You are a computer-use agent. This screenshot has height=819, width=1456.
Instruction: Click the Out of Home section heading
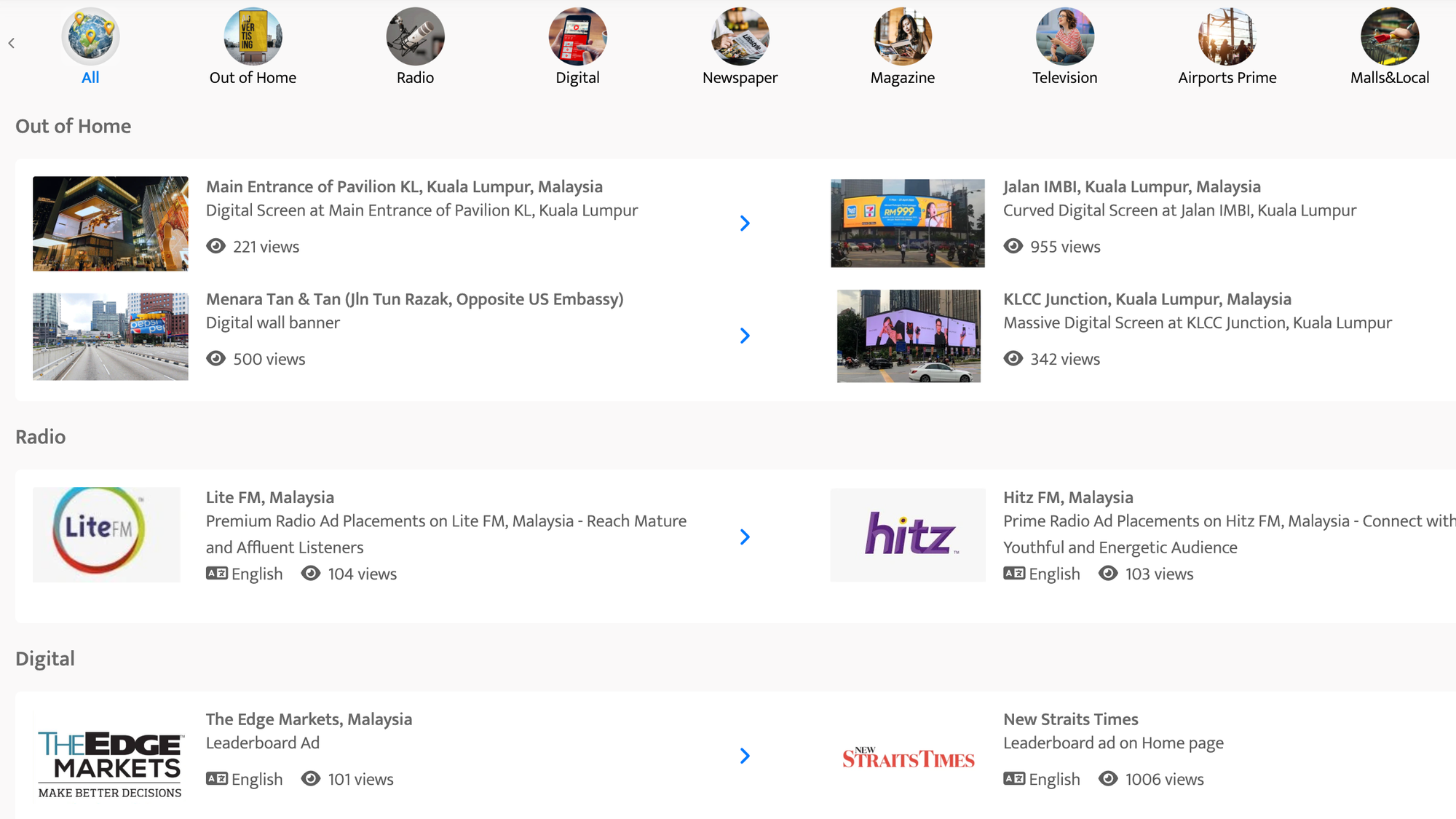click(x=74, y=126)
